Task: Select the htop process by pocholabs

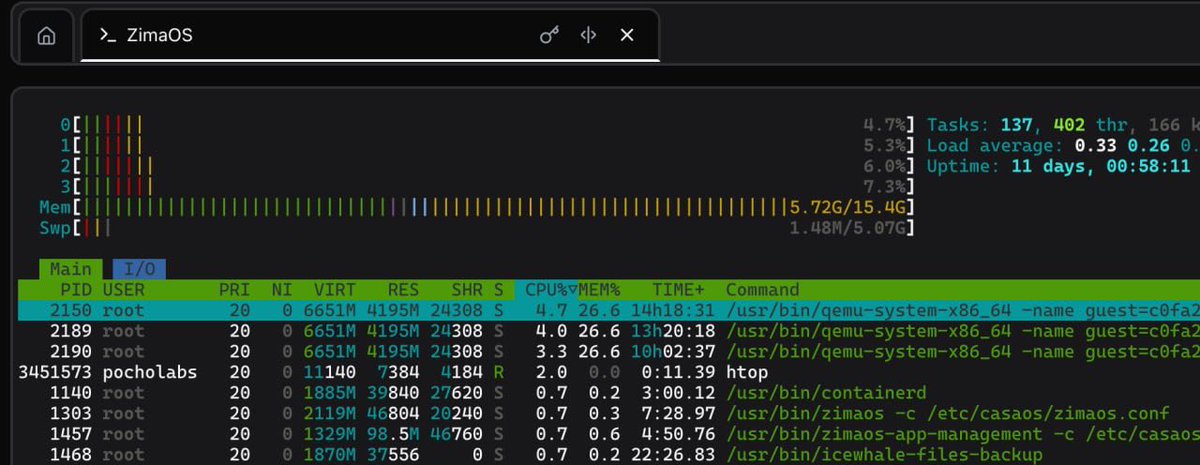Action: pyautogui.click(x=609, y=372)
